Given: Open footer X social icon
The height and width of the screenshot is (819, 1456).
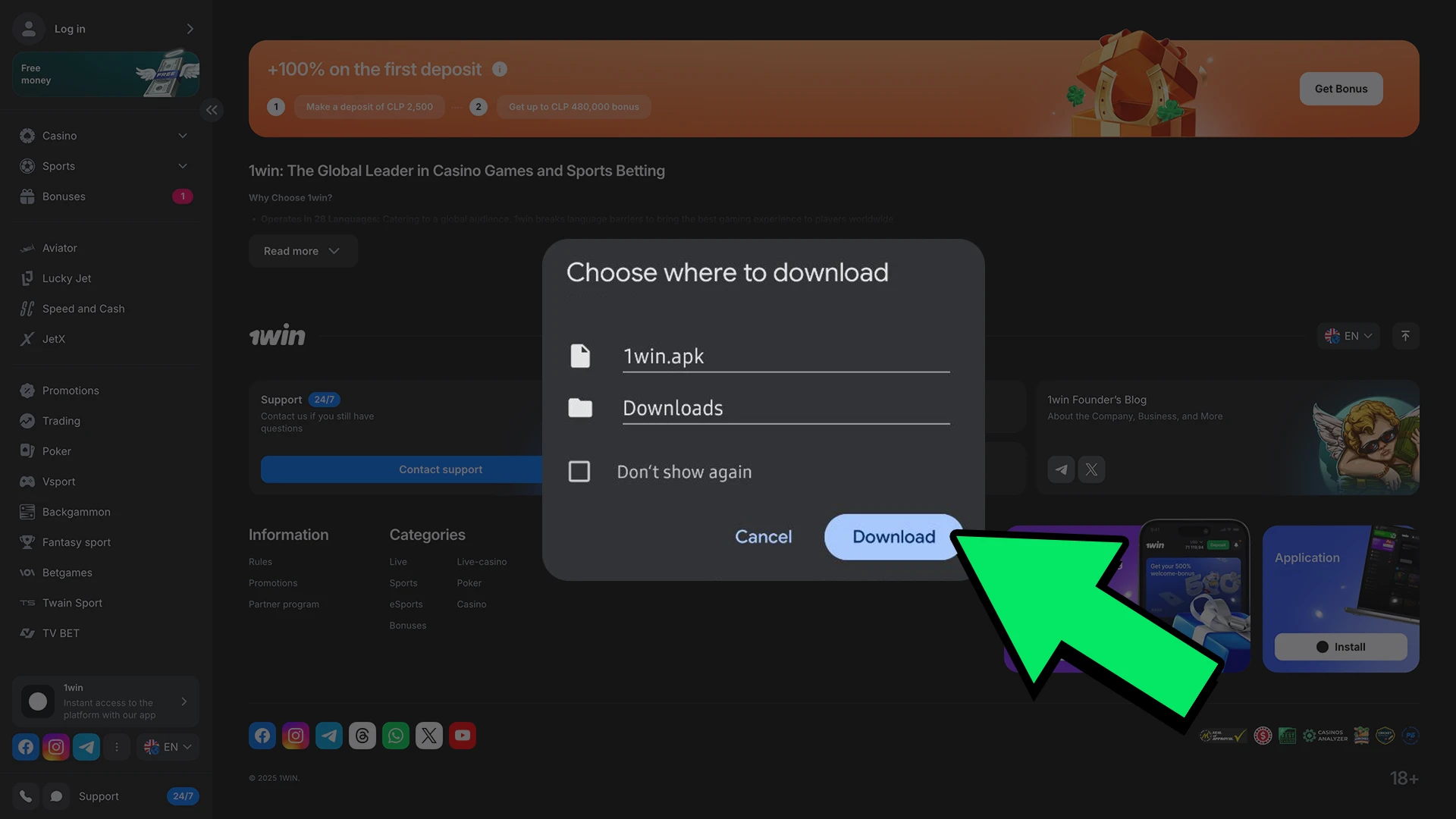Looking at the screenshot, I should [429, 736].
